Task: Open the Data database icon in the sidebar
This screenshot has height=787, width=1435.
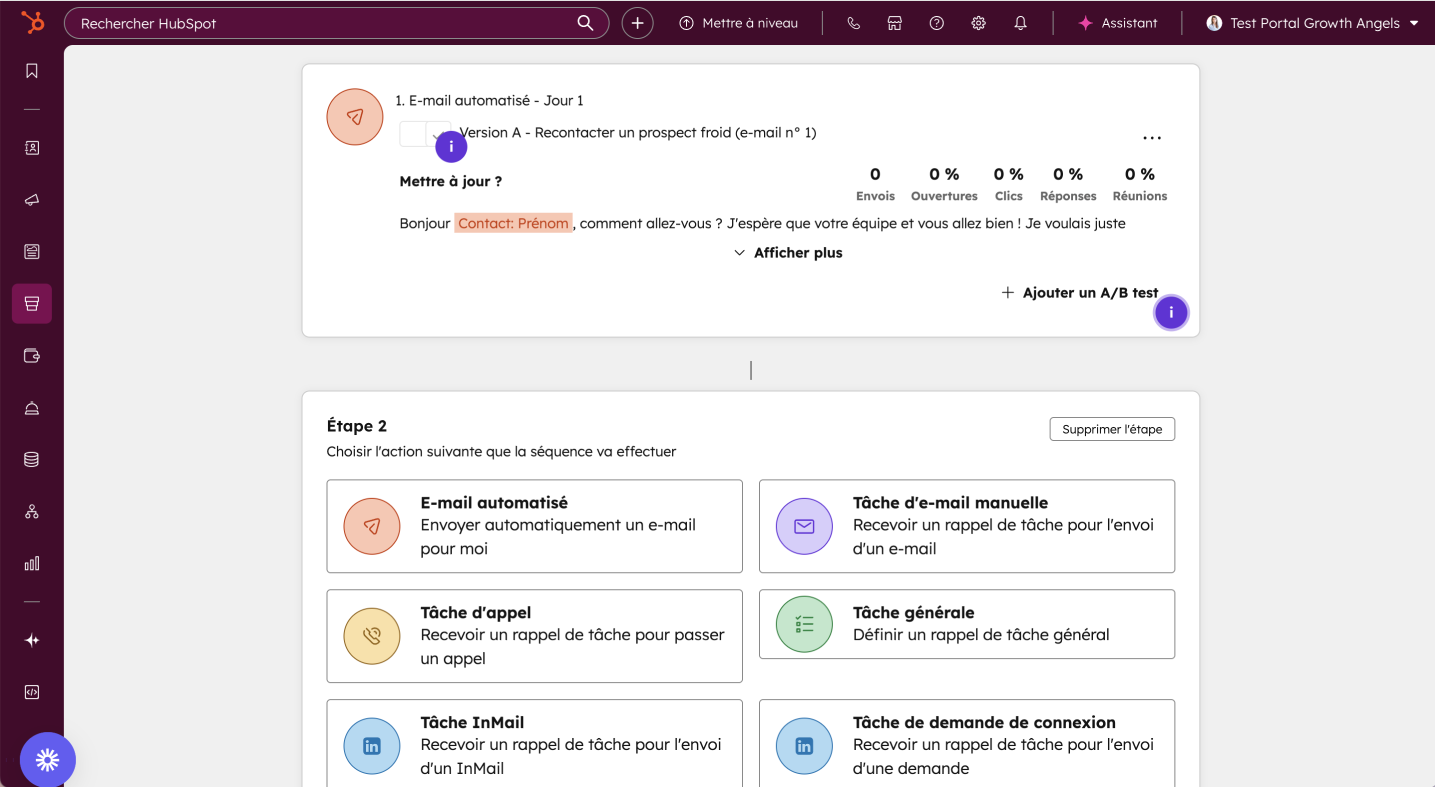Action: (x=31, y=459)
